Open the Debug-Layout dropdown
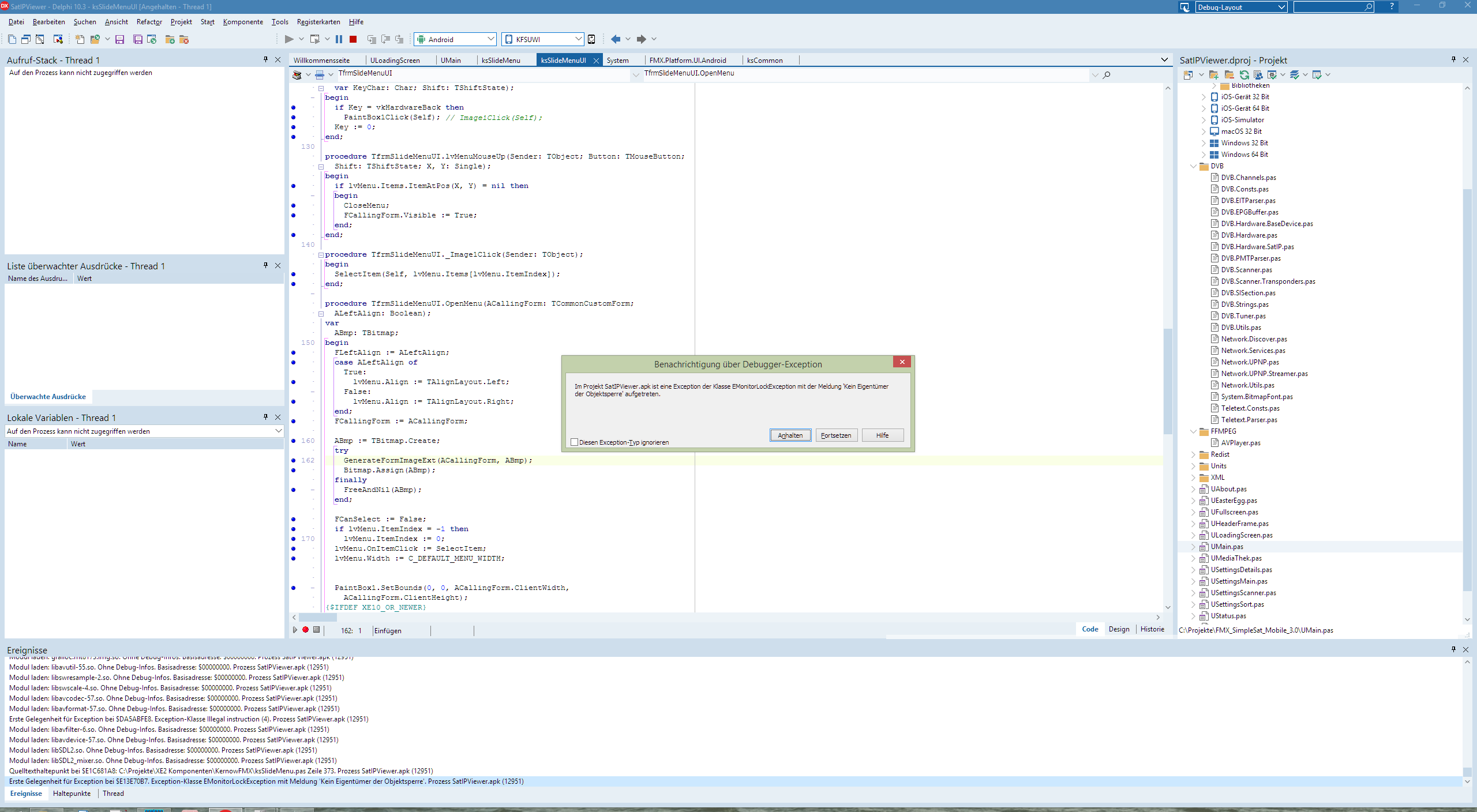This screenshot has height=812, width=1477. point(1282,7)
